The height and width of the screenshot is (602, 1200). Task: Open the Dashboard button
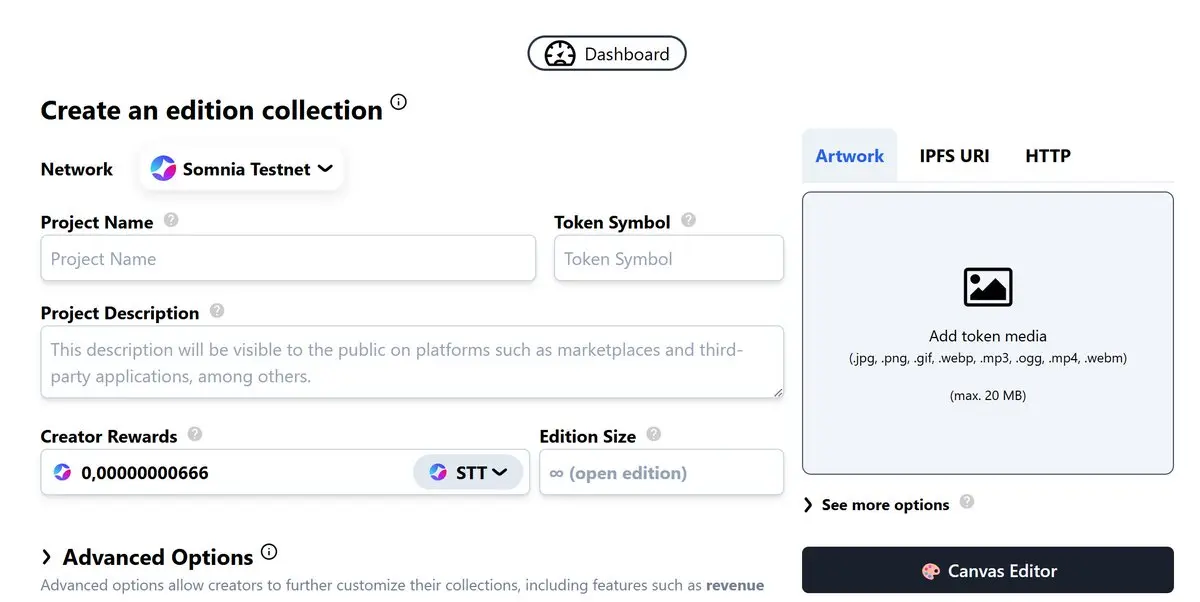pyautogui.click(x=607, y=54)
